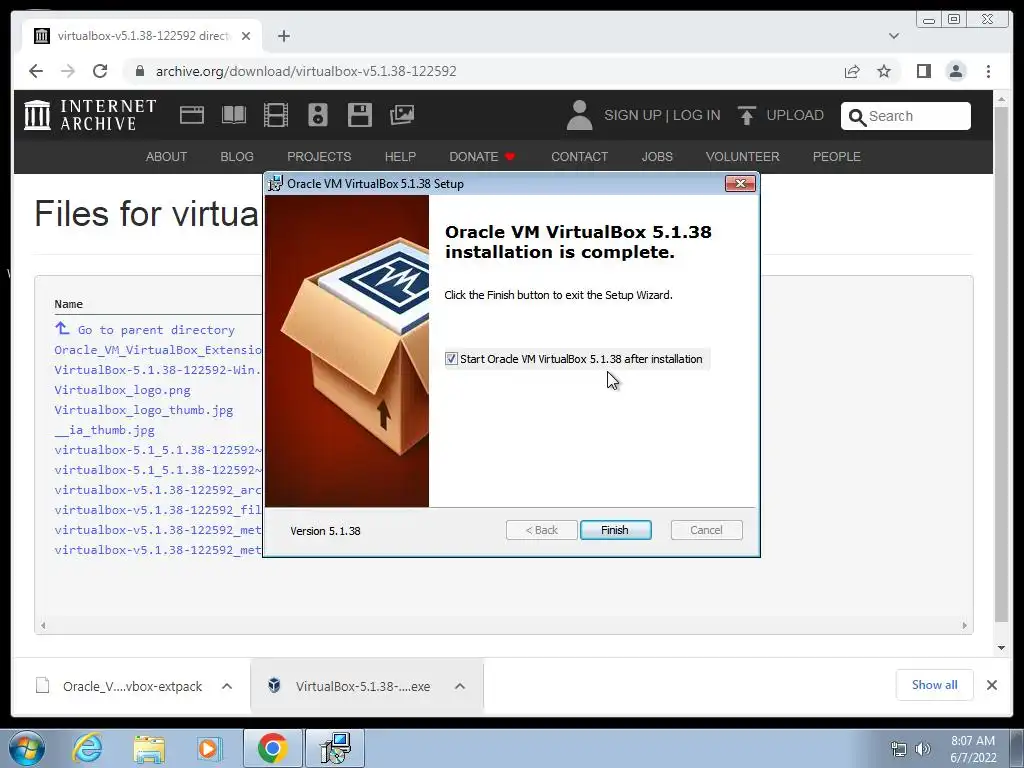Open Oracle_VM_VirtualBox_Extension file link
This screenshot has width=1024, height=768.
click(x=157, y=350)
